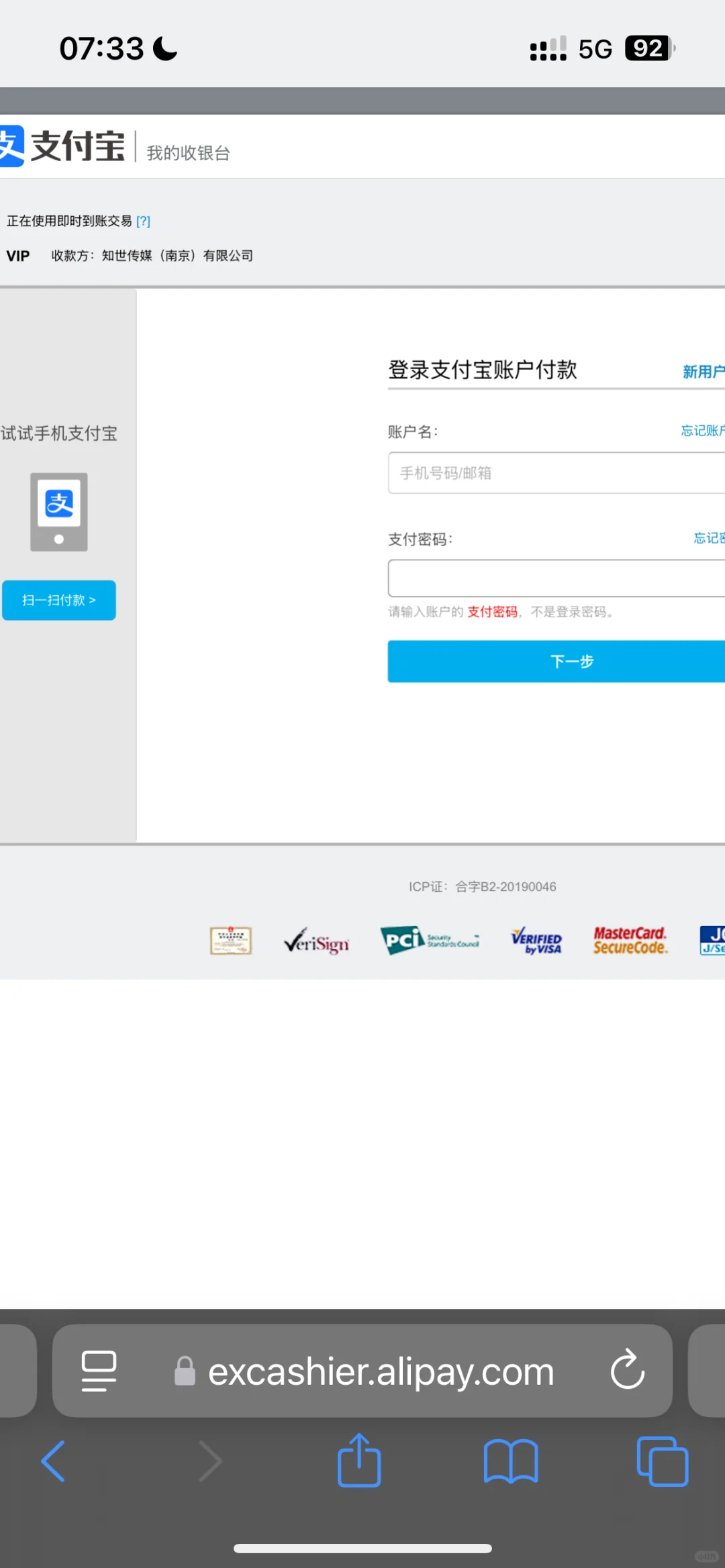Viewport: 725px width, 1568px height.
Task: Click the payee 知世传媒（南京）有限公司 text
Action: pos(177,256)
